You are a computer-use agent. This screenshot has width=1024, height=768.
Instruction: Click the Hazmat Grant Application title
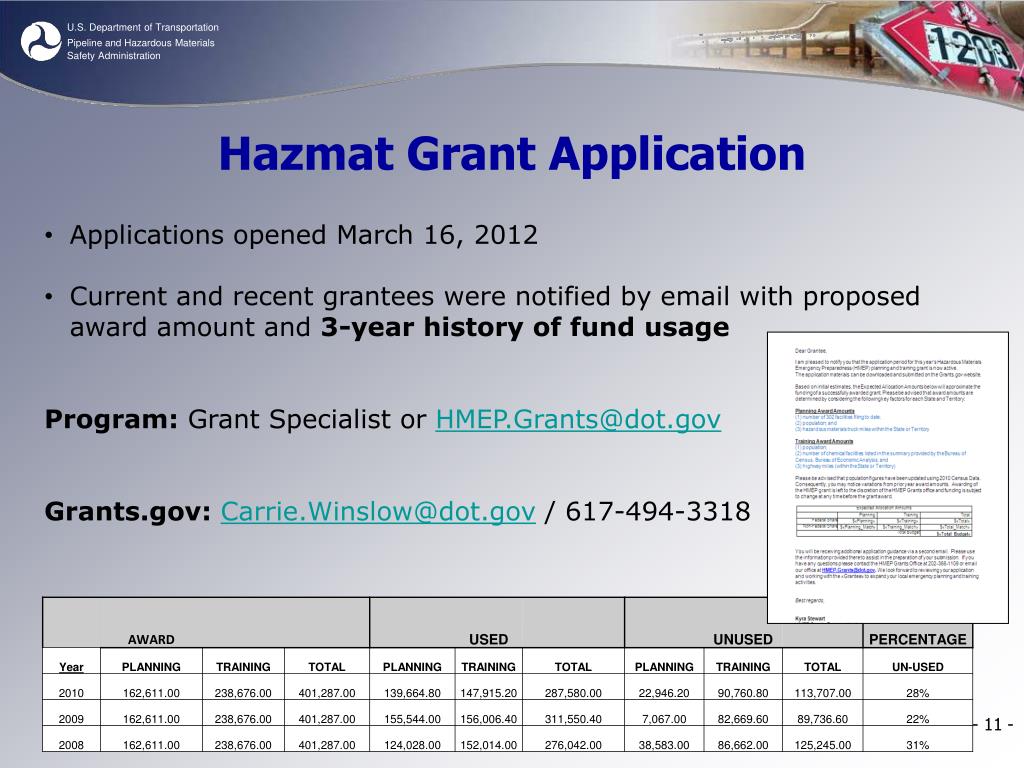(511, 154)
